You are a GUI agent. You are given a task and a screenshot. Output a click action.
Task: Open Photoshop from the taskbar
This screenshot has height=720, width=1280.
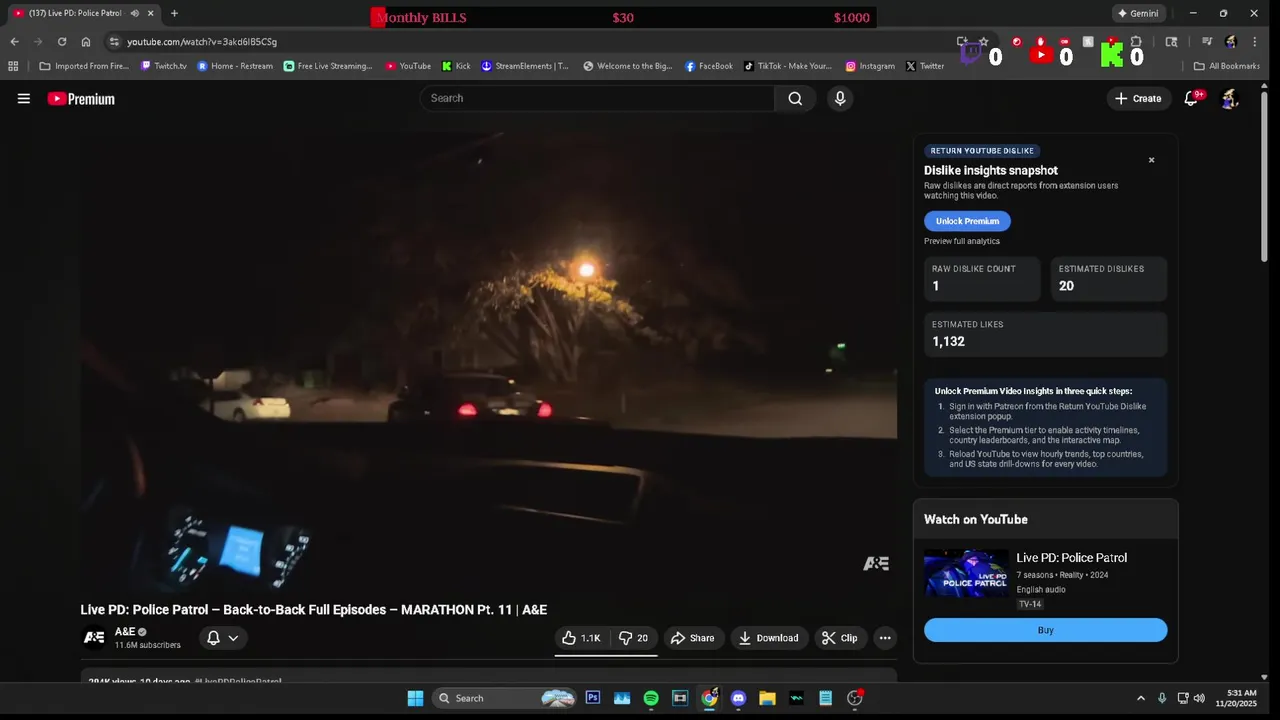click(593, 698)
